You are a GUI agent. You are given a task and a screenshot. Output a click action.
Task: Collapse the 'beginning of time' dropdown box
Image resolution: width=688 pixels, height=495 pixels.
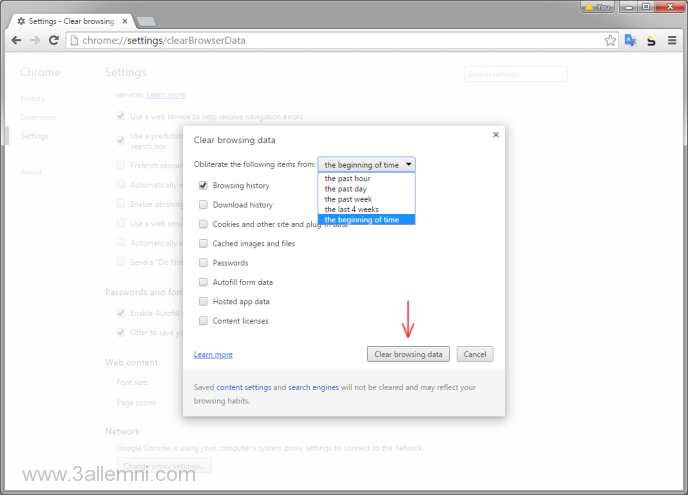point(366,164)
